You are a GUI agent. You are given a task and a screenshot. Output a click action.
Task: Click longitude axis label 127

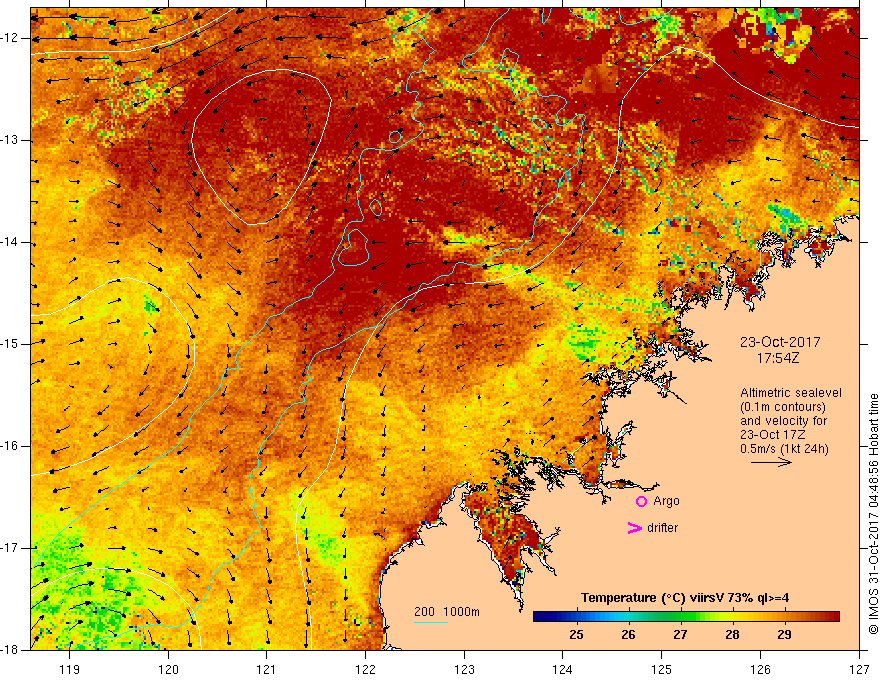(x=859, y=669)
